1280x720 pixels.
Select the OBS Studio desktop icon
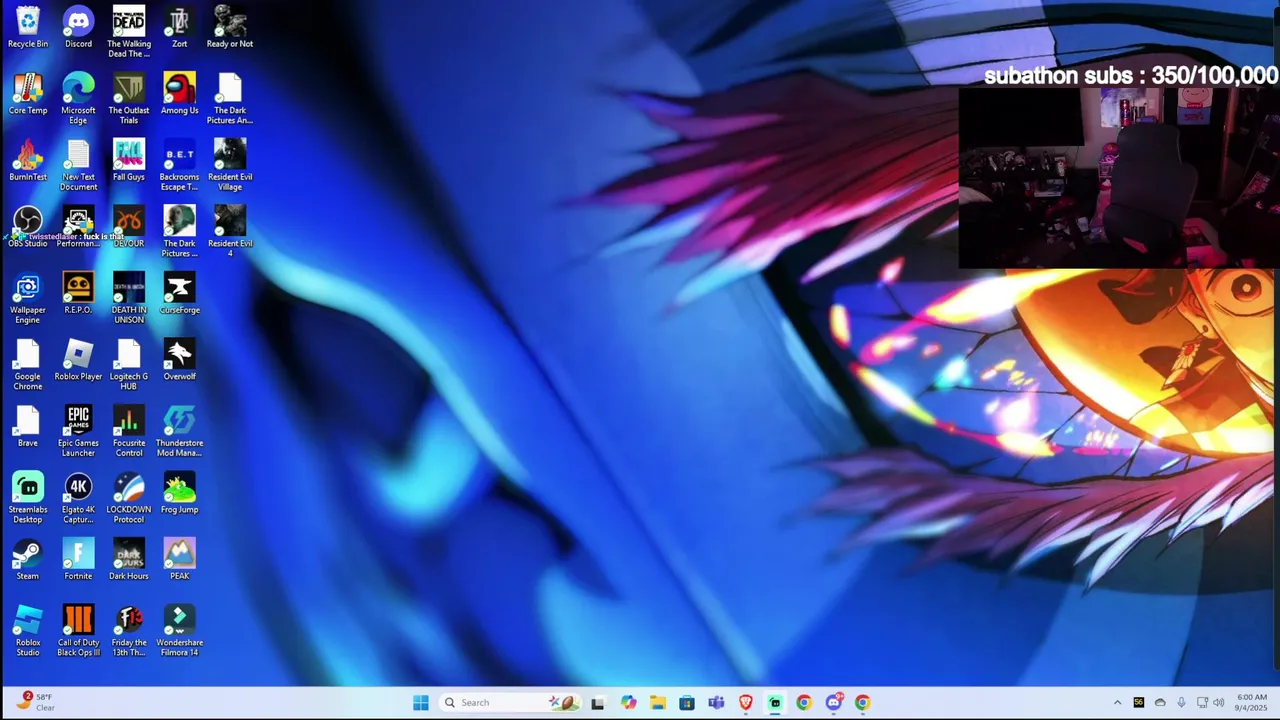pyautogui.click(x=28, y=227)
